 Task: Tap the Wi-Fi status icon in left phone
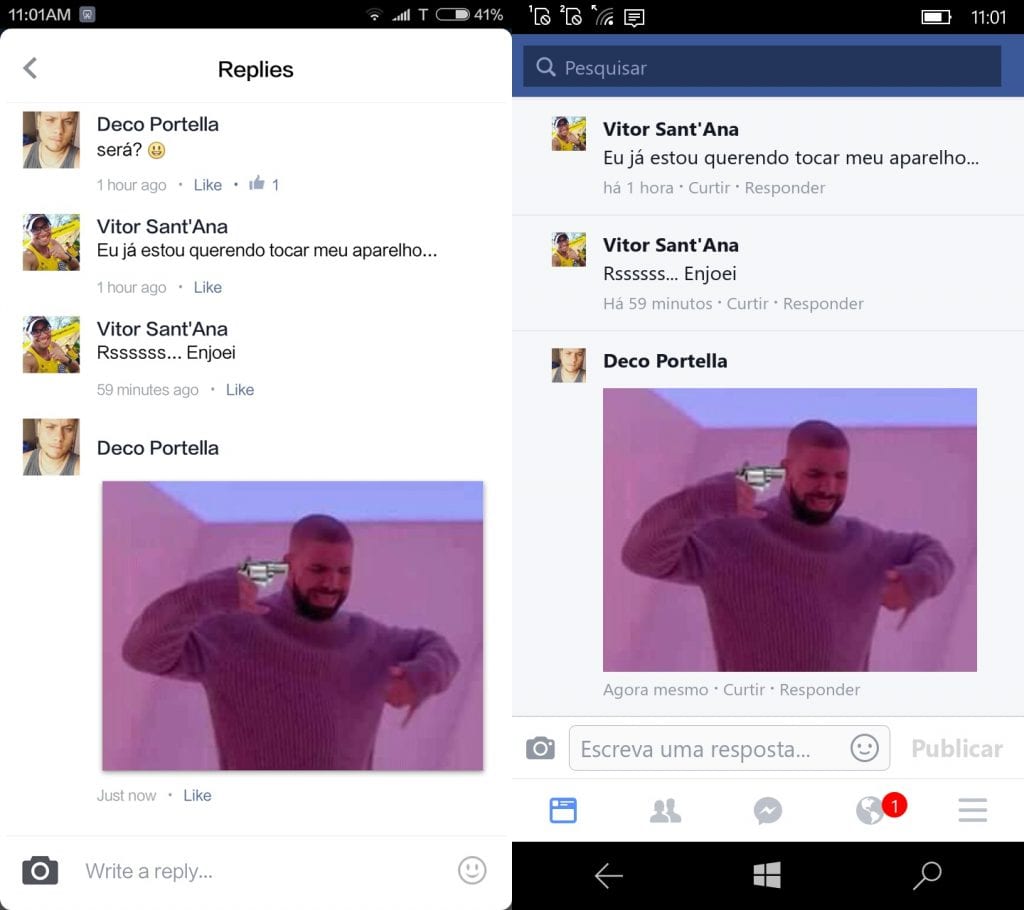(x=374, y=14)
